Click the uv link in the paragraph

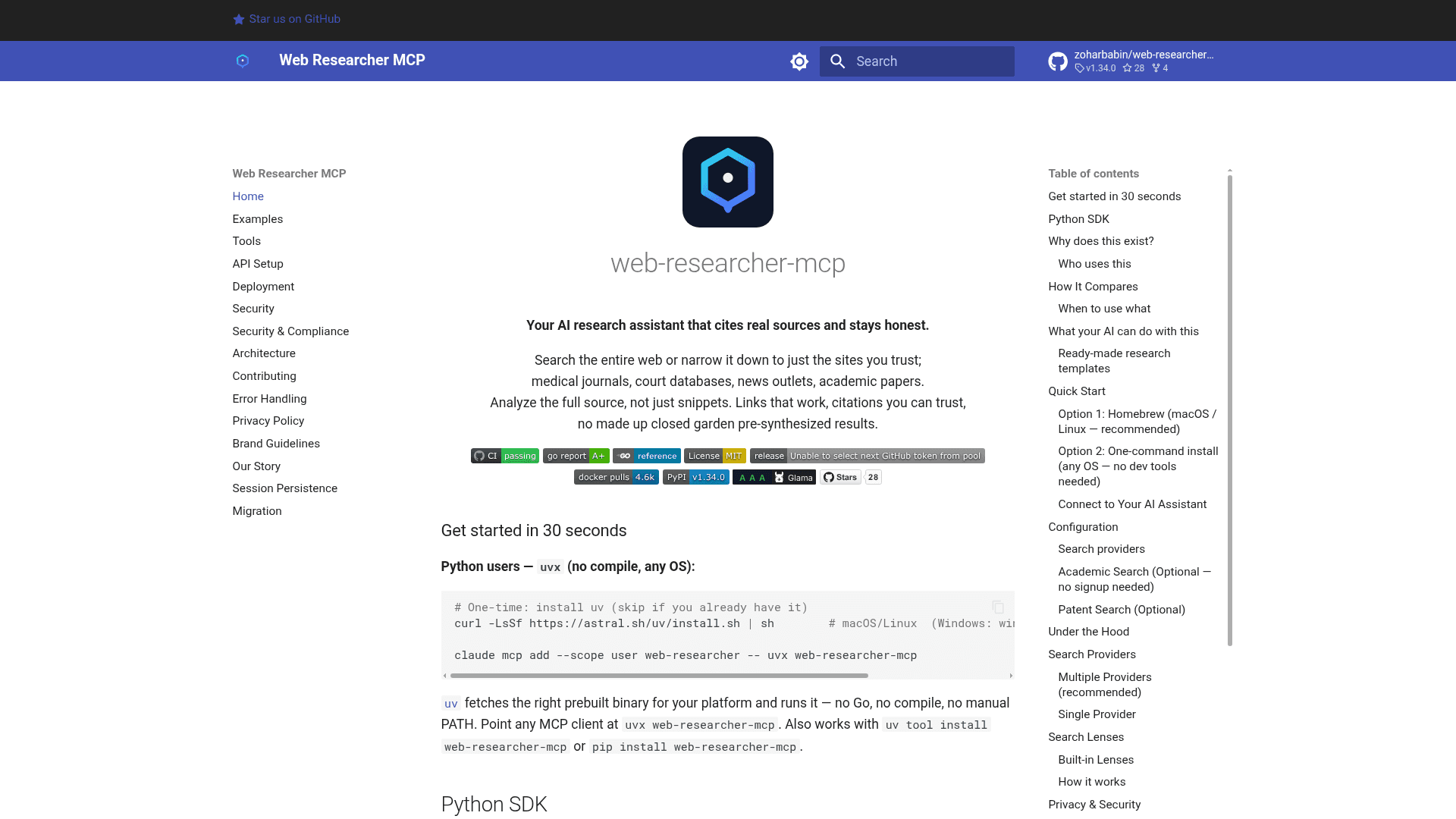click(x=451, y=704)
